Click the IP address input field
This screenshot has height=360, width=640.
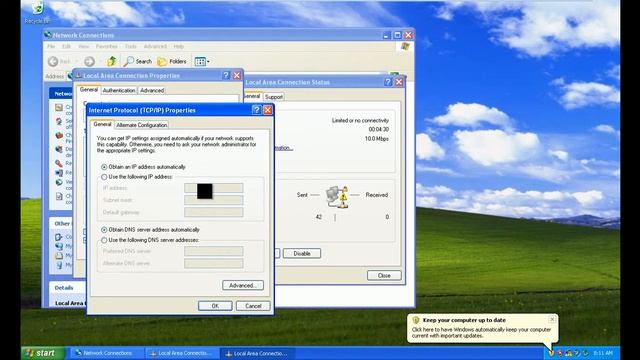213,188
